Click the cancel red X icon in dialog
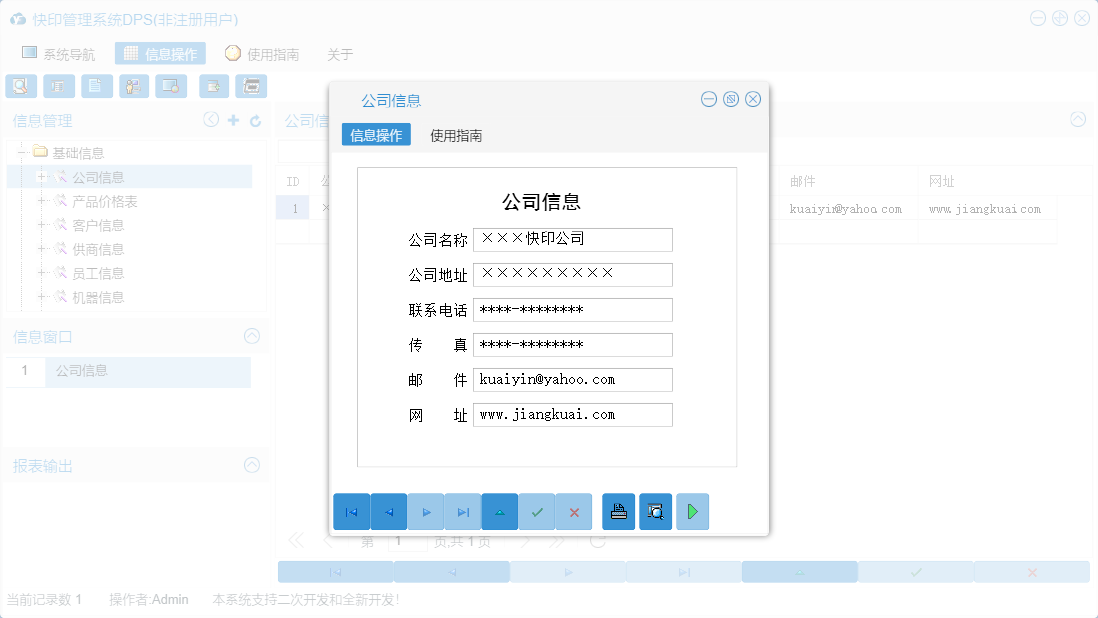Viewport: 1098px width, 618px height. click(573, 511)
